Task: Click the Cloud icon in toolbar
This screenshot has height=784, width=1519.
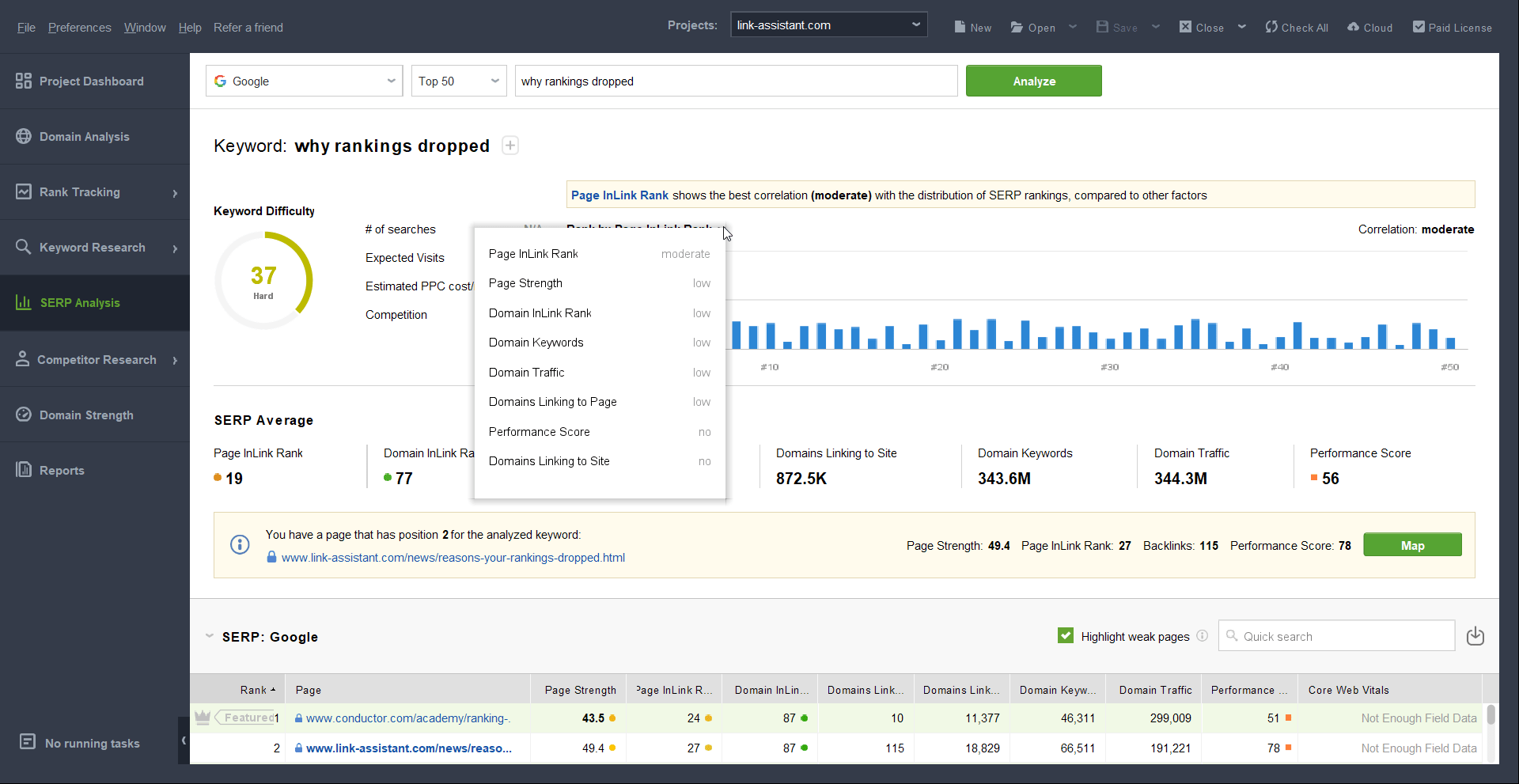Action: click(1354, 27)
